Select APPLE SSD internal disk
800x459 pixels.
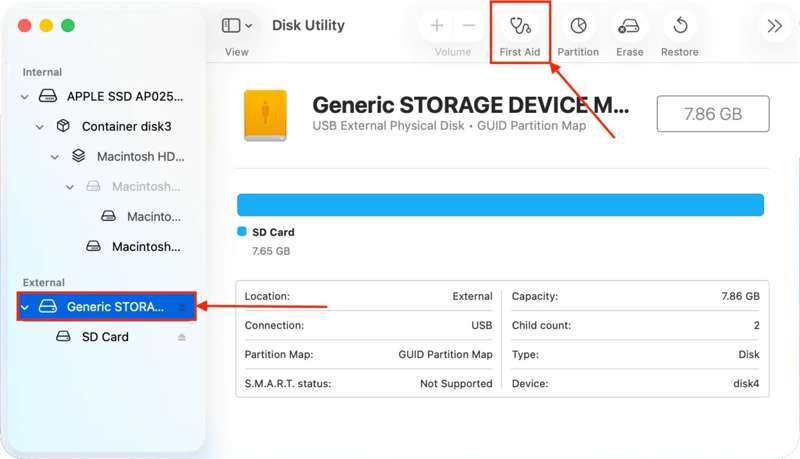125,97
